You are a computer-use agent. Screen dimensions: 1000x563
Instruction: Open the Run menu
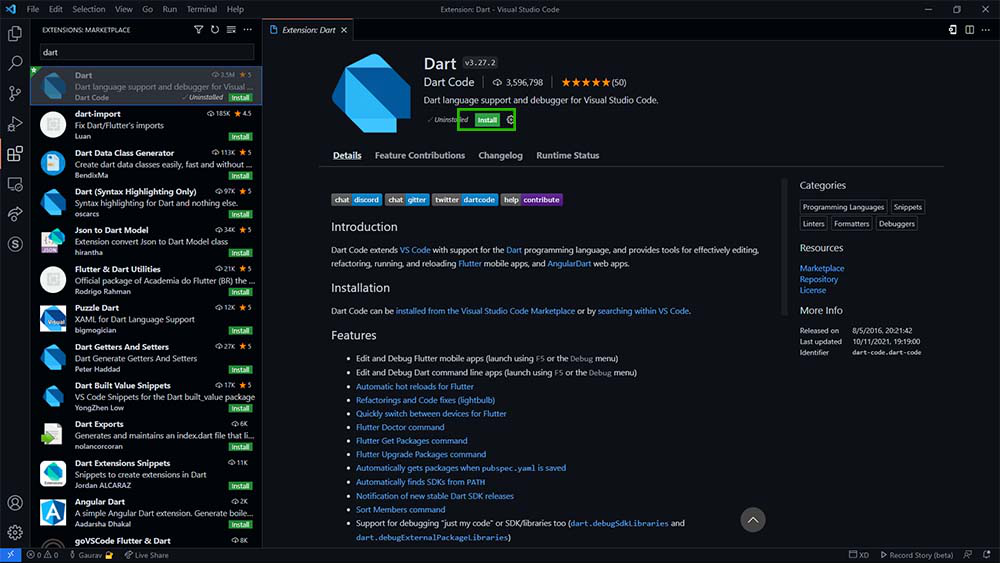tap(170, 9)
